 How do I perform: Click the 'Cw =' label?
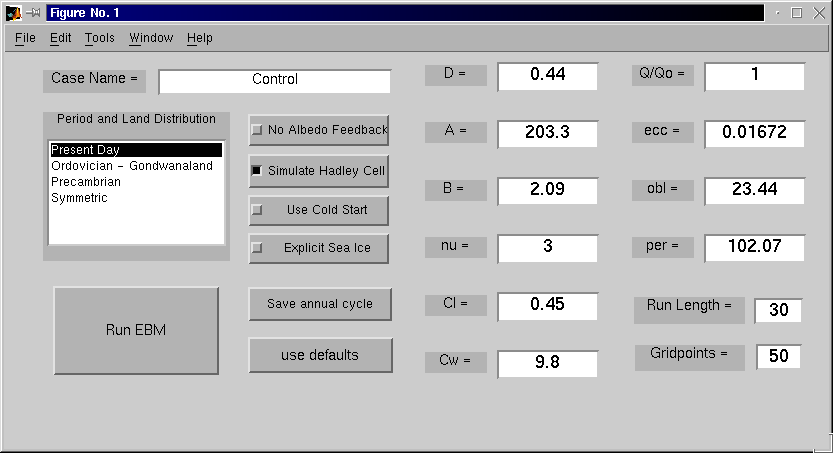click(x=456, y=362)
